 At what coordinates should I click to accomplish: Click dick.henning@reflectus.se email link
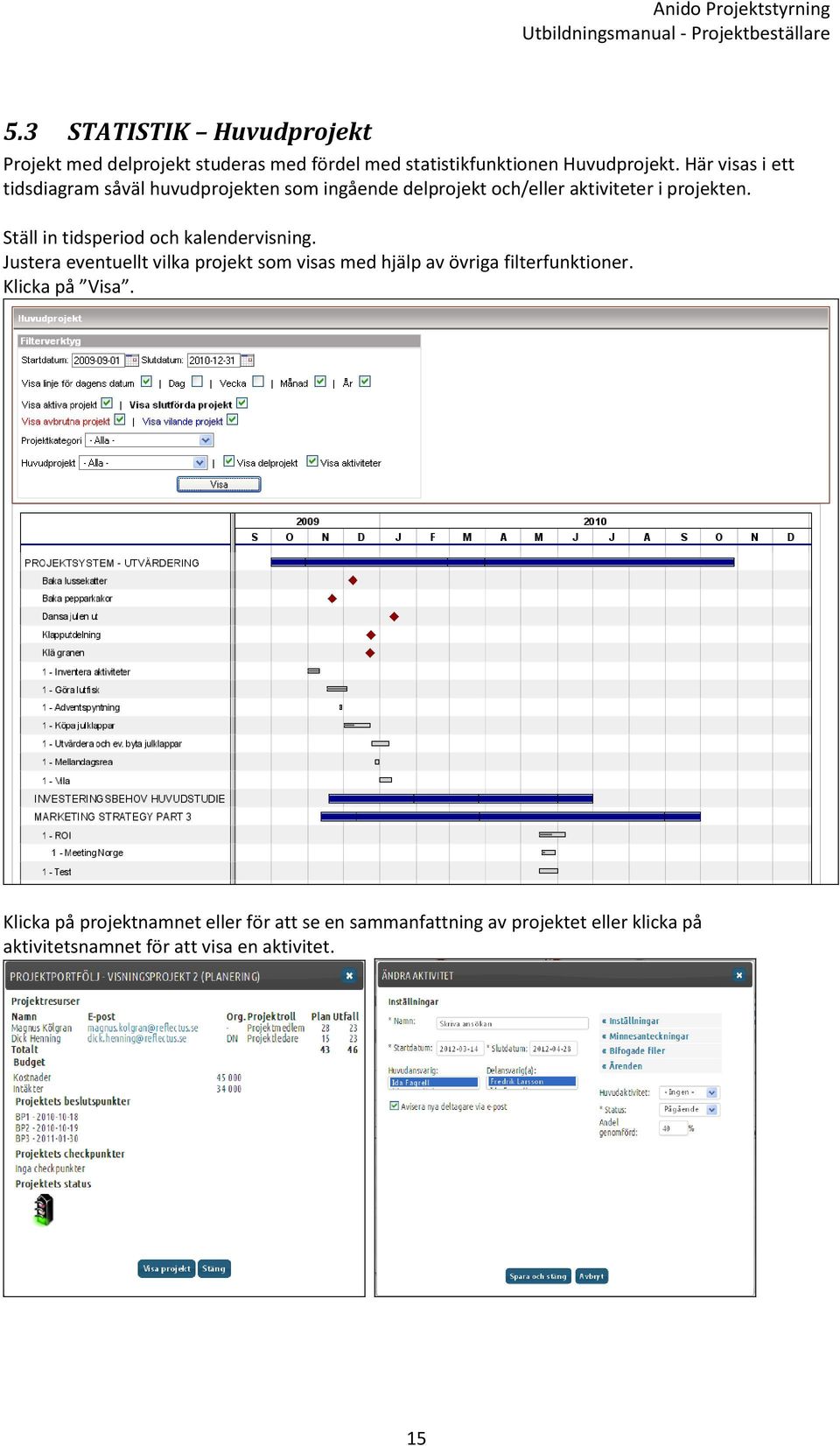pyautogui.click(x=136, y=1038)
